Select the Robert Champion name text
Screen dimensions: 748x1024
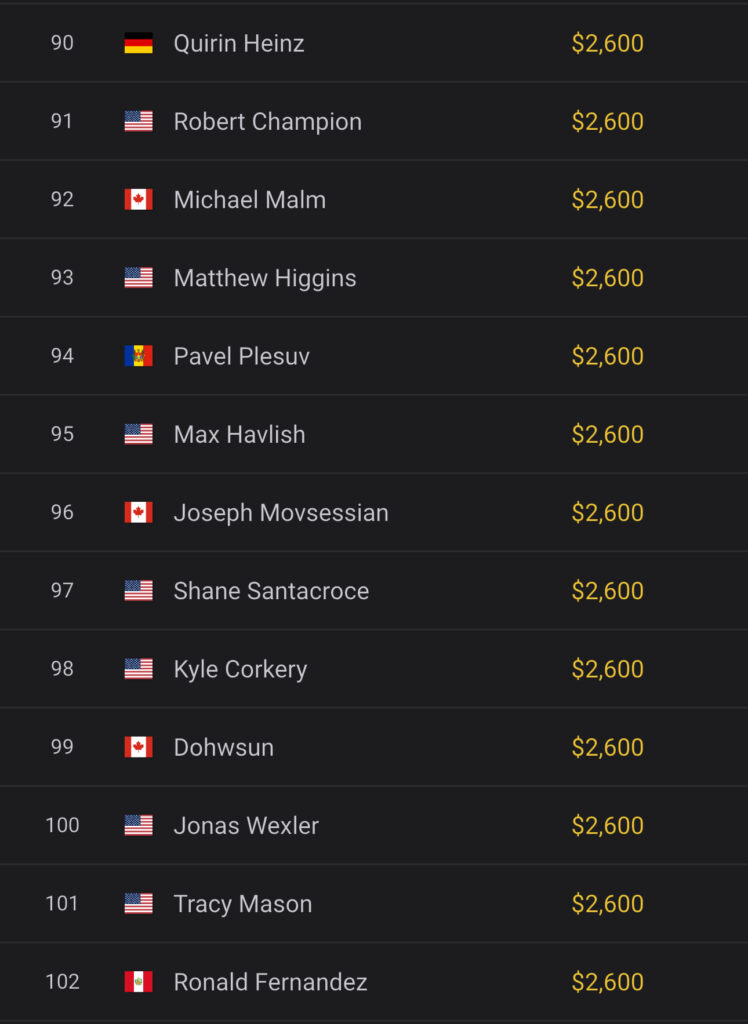tap(268, 121)
